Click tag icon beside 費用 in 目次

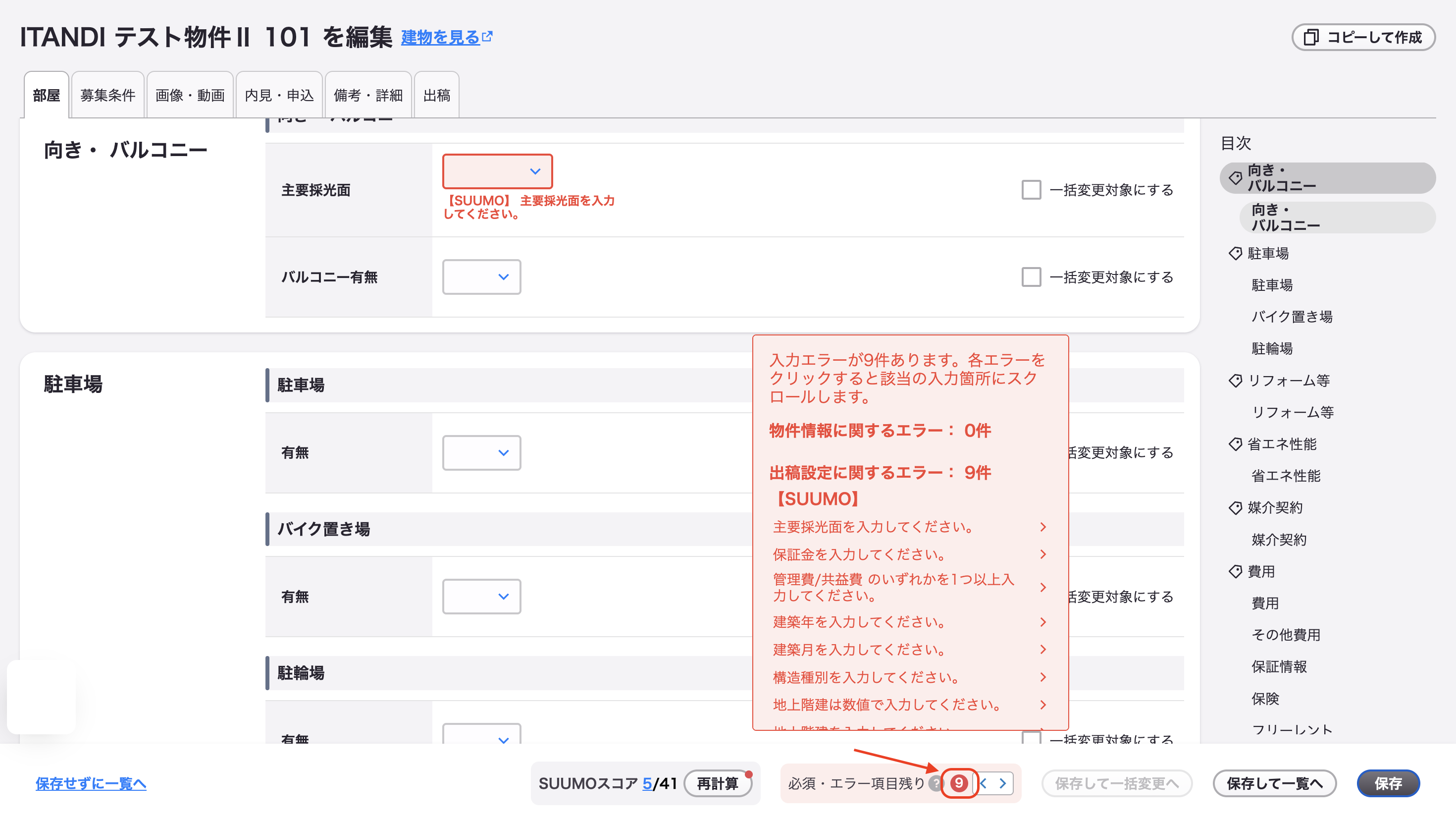tap(1235, 571)
